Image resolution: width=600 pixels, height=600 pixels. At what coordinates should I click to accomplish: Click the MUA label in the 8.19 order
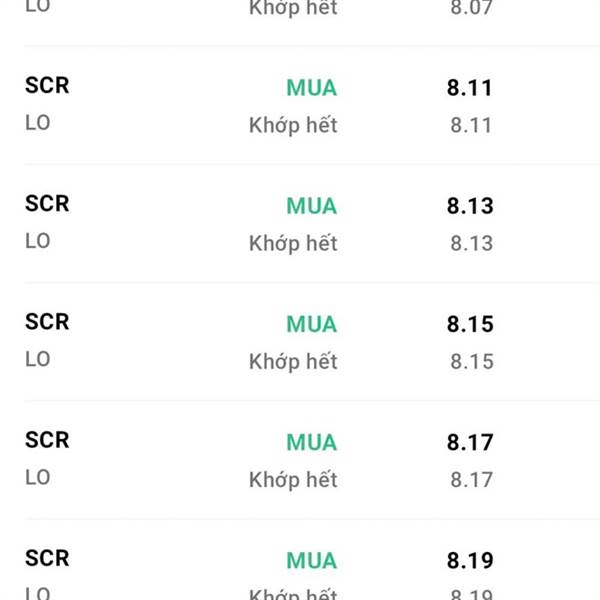[x=312, y=560]
